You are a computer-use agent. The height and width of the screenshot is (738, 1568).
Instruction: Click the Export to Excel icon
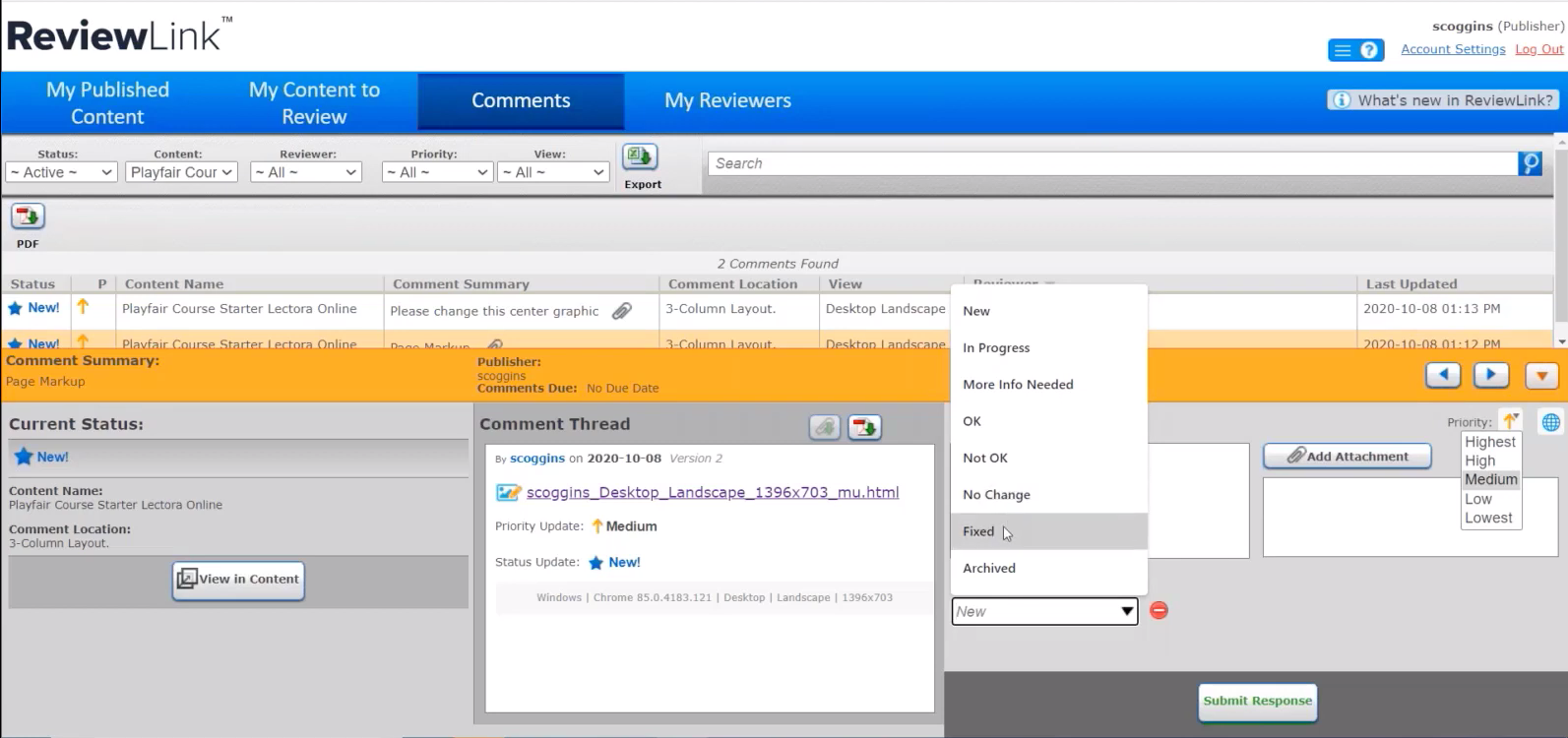[640, 157]
